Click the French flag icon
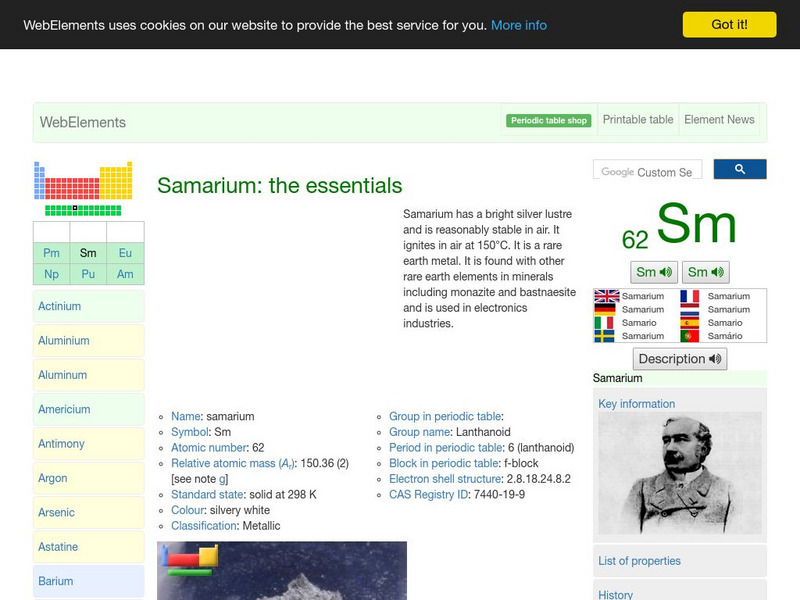Image resolution: width=800 pixels, height=600 pixels. 689,297
